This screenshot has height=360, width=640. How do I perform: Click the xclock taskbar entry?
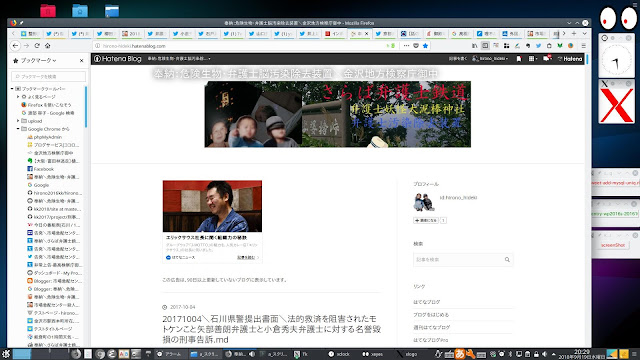[340, 354]
